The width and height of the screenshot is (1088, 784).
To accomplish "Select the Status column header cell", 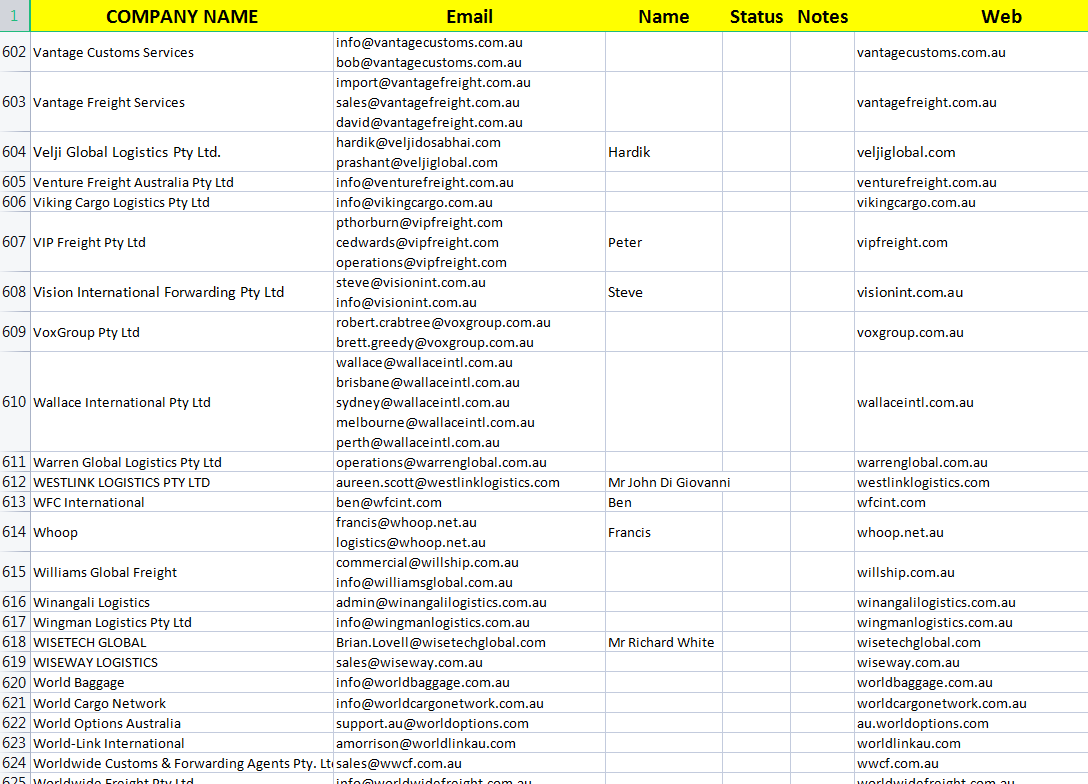I will [756, 16].
